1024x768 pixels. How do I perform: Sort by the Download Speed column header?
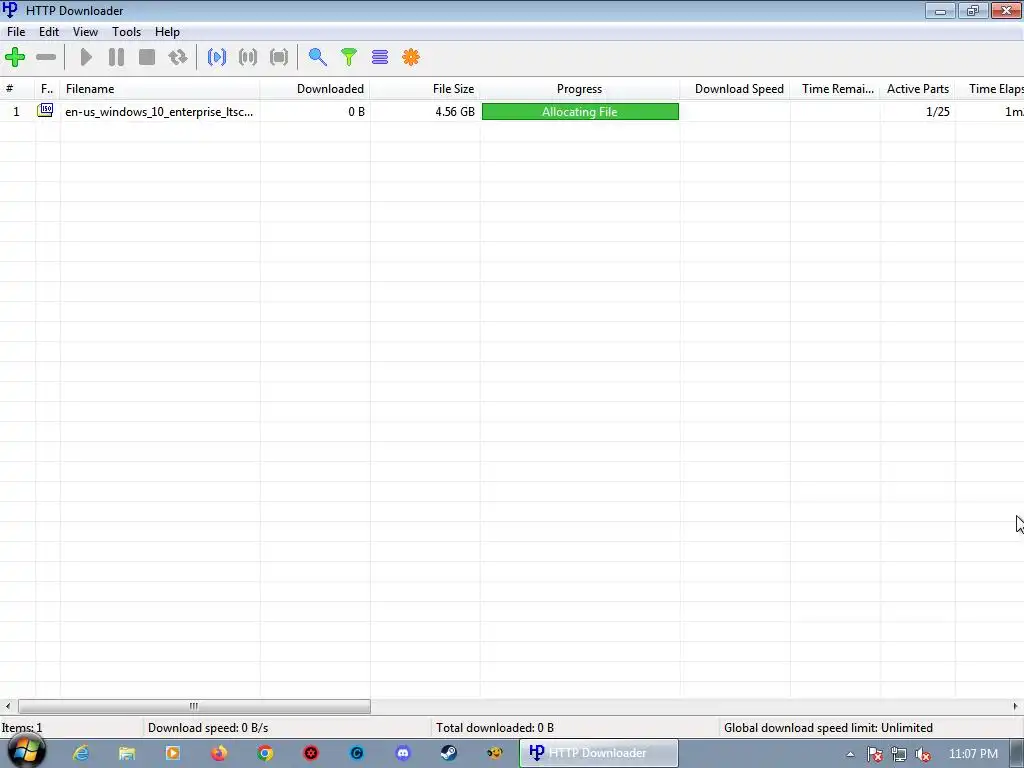click(x=735, y=89)
